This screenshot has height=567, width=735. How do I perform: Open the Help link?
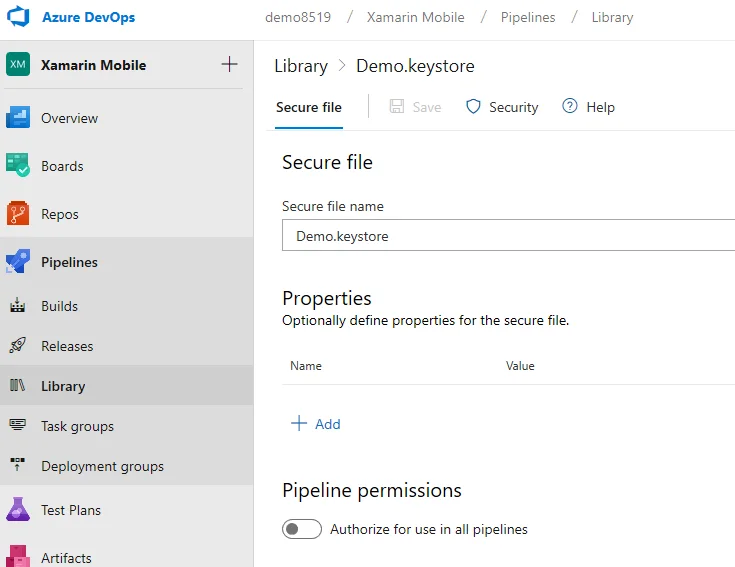tap(600, 107)
